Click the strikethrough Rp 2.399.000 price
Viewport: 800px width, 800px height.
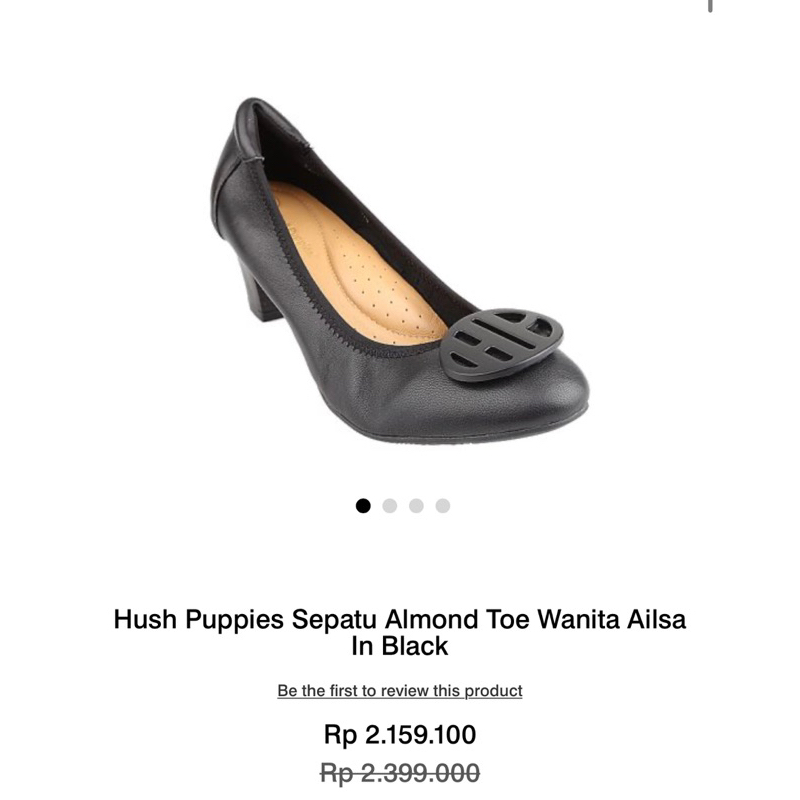399,772
